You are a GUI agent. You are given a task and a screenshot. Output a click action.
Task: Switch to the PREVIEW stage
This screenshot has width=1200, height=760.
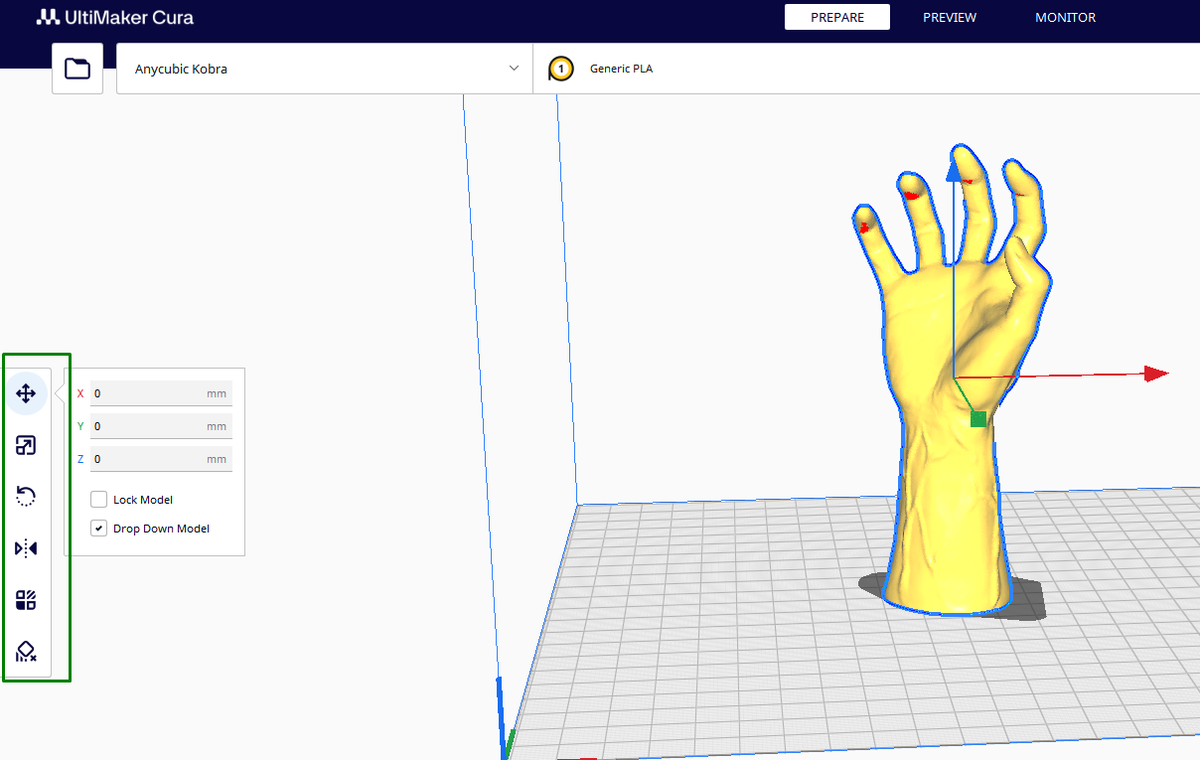949,17
